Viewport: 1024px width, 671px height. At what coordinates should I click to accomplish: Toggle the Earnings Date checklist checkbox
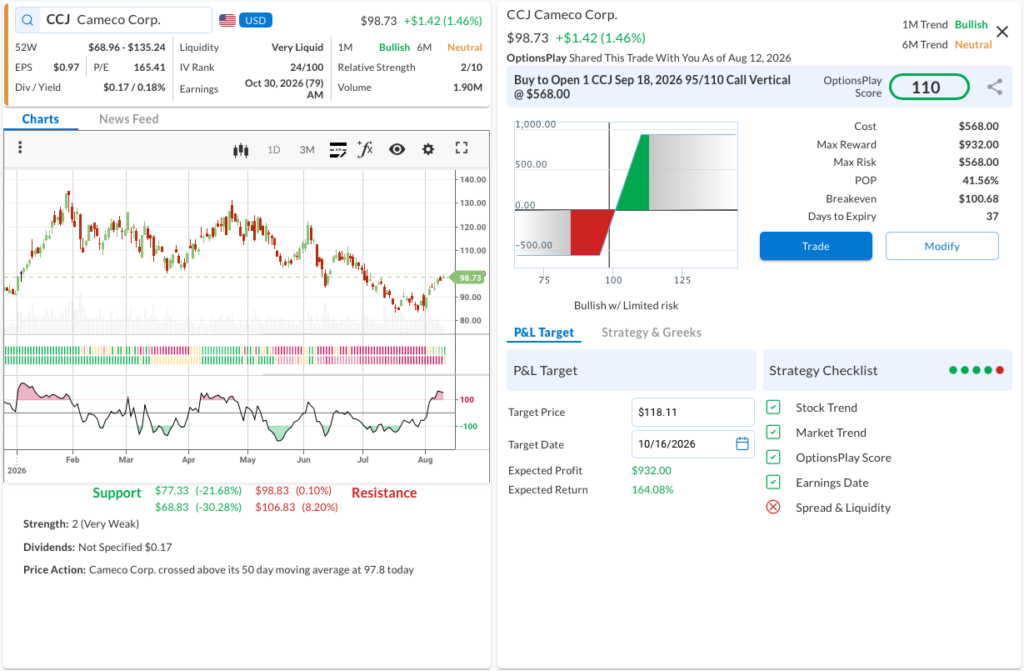point(773,483)
